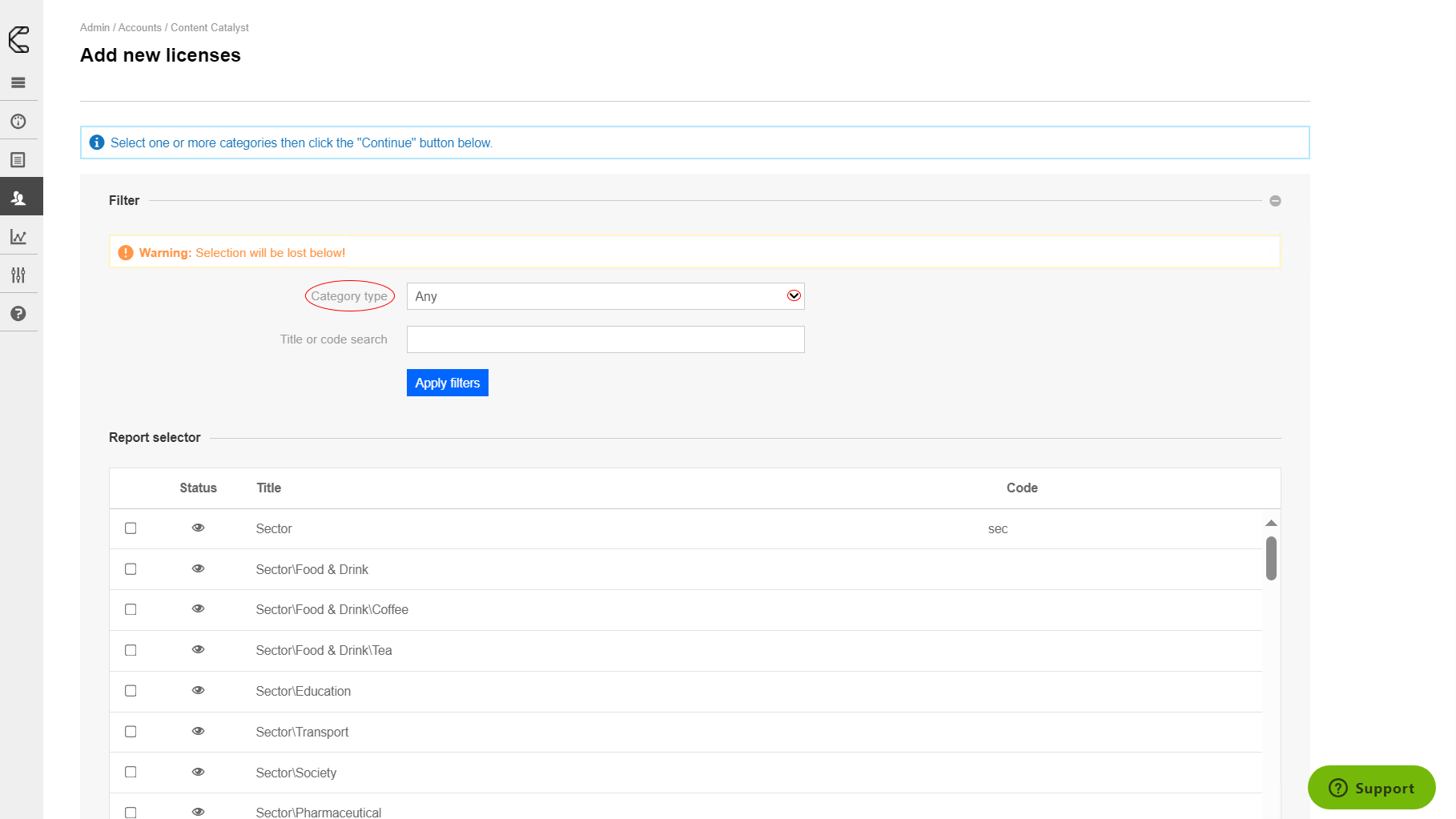
Task: Check the Sector\Food & Drink\Coffee checkbox
Action: pyautogui.click(x=131, y=610)
